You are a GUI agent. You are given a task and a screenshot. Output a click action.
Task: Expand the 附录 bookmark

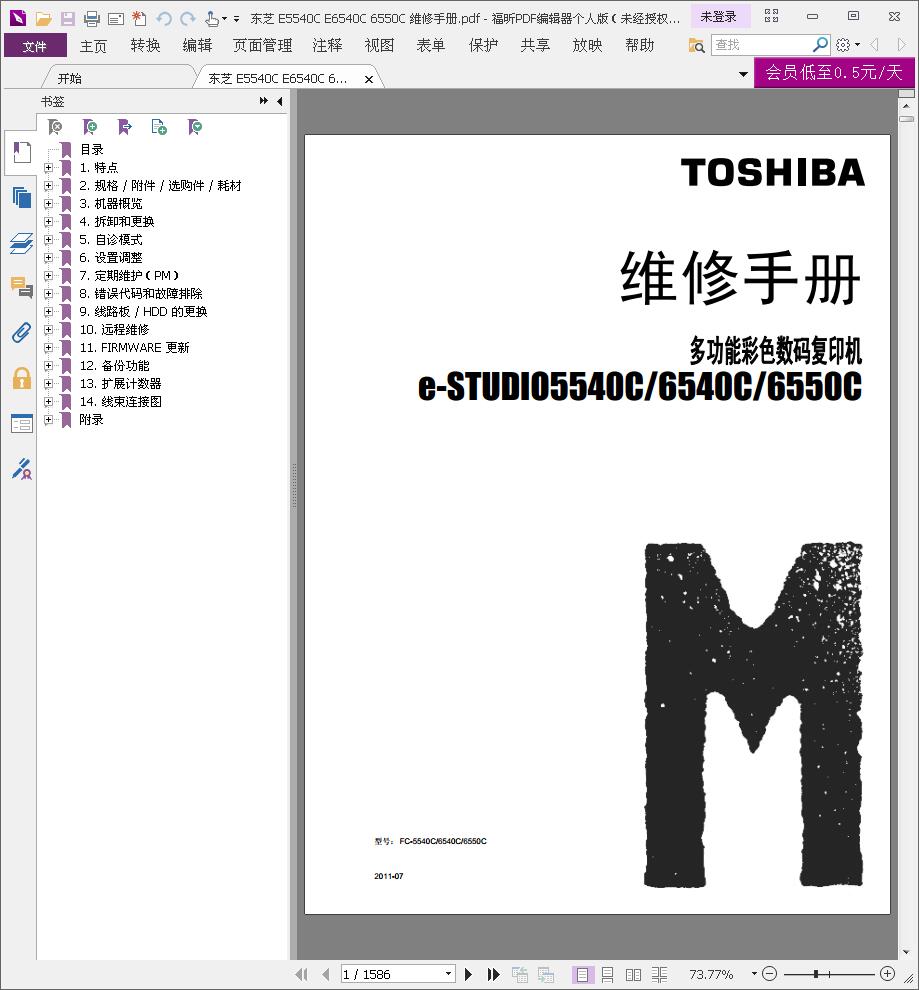tap(49, 419)
